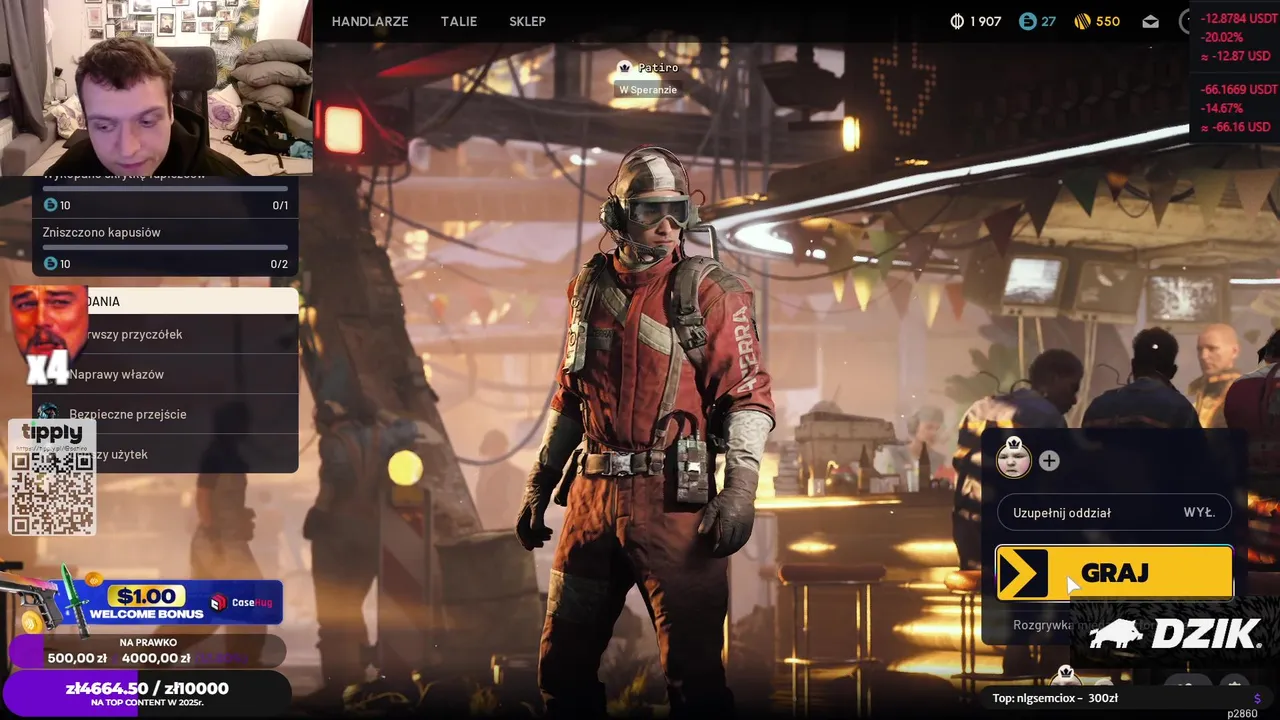Open the mail envelope icon
The width and height of the screenshot is (1280, 720).
click(1151, 21)
